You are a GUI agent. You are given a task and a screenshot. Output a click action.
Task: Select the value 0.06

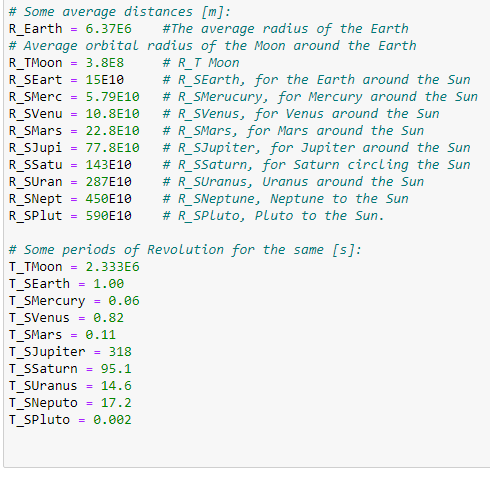pos(124,301)
